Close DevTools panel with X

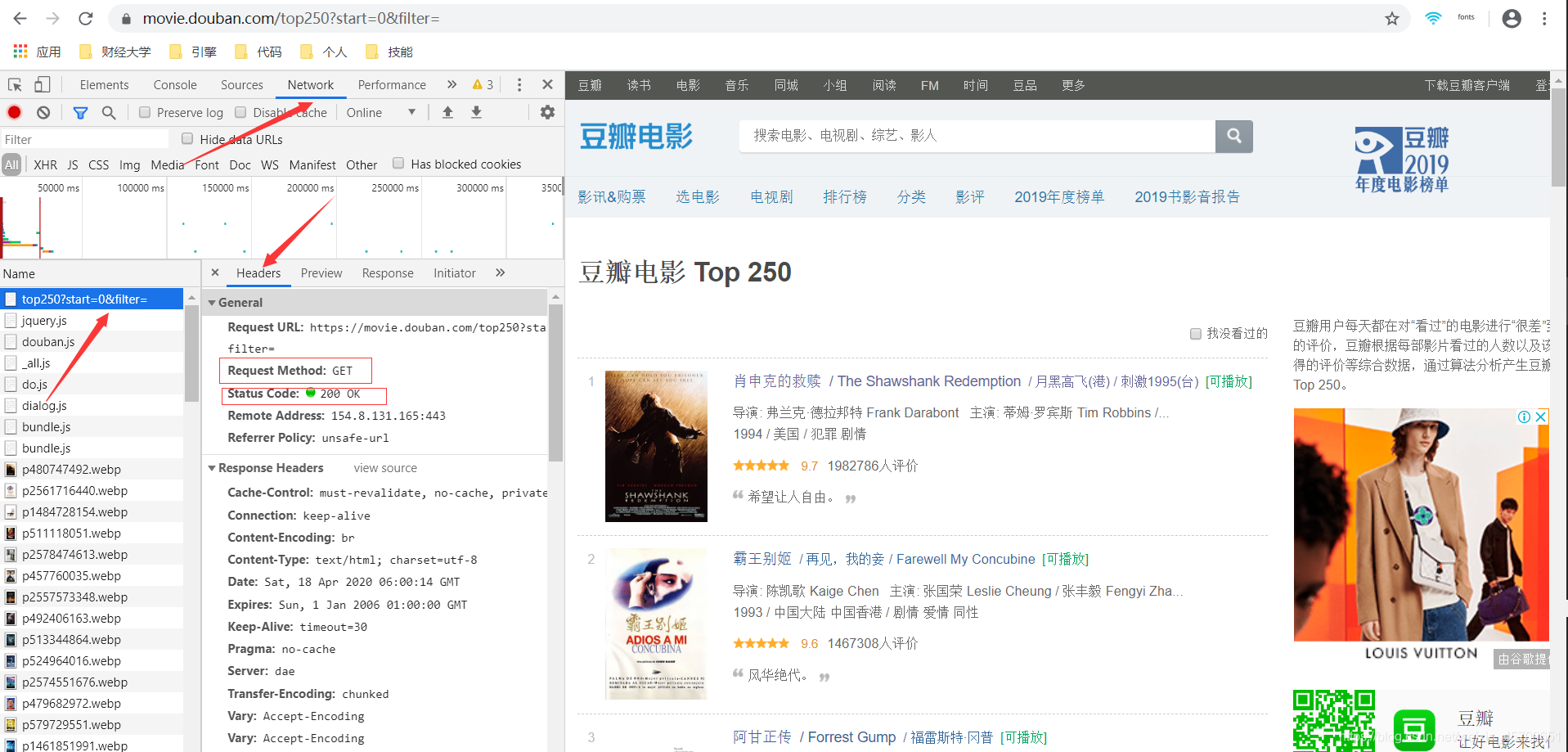click(x=547, y=84)
